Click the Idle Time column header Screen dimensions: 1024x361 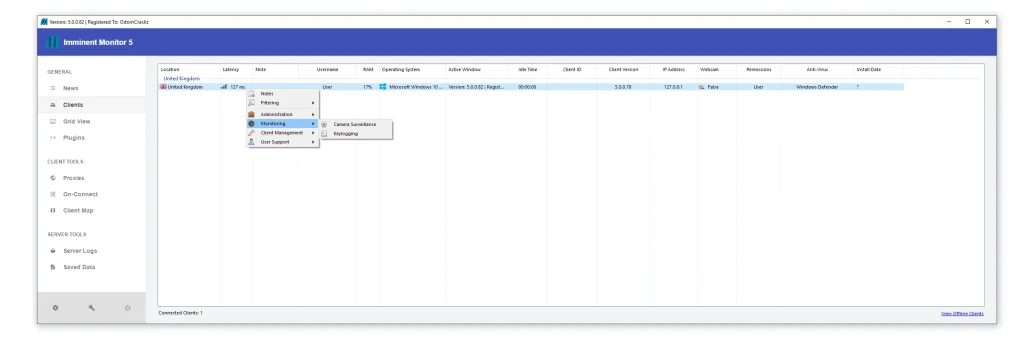point(528,69)
